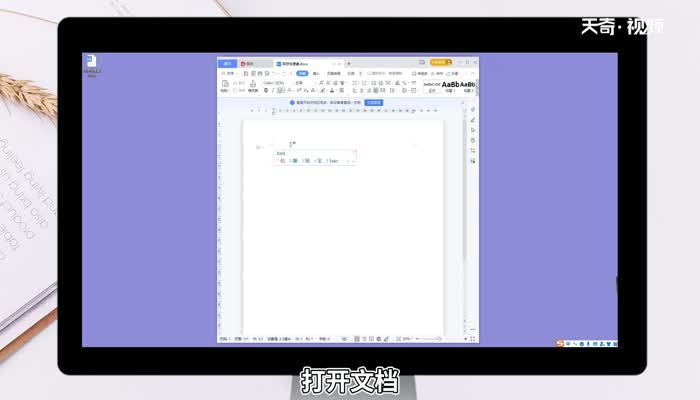Open the paragraph shading dropdown
This screenshot has width=700, height=400.
coord(404,91)
